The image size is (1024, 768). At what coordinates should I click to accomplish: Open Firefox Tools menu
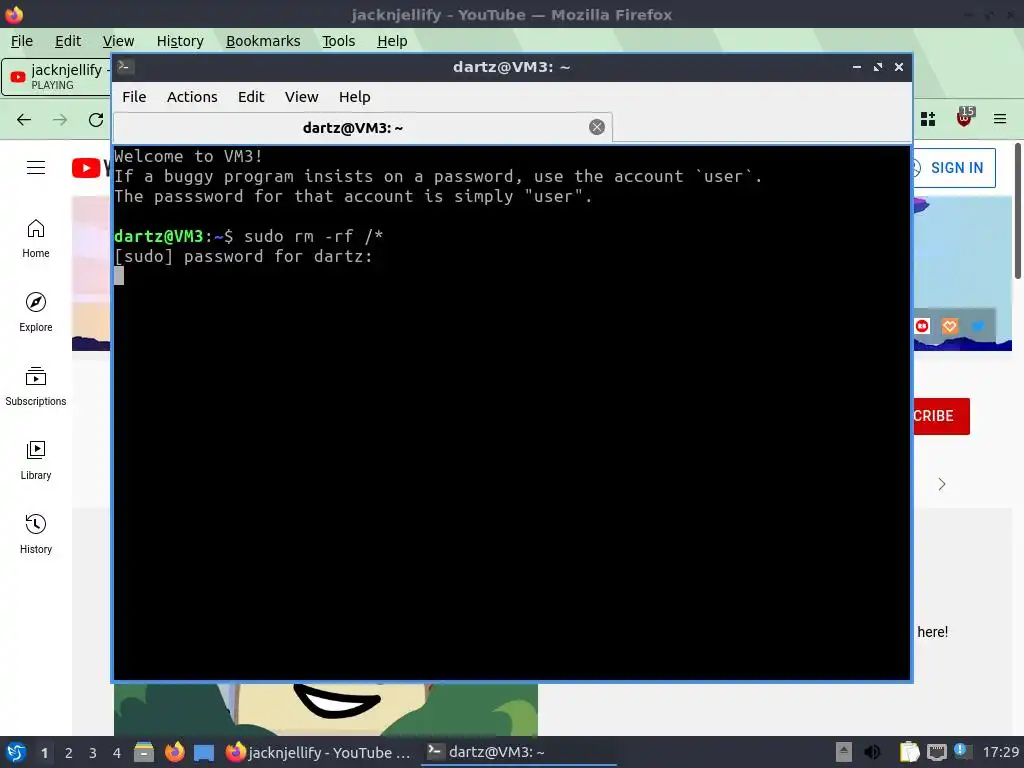click(338, 41)
